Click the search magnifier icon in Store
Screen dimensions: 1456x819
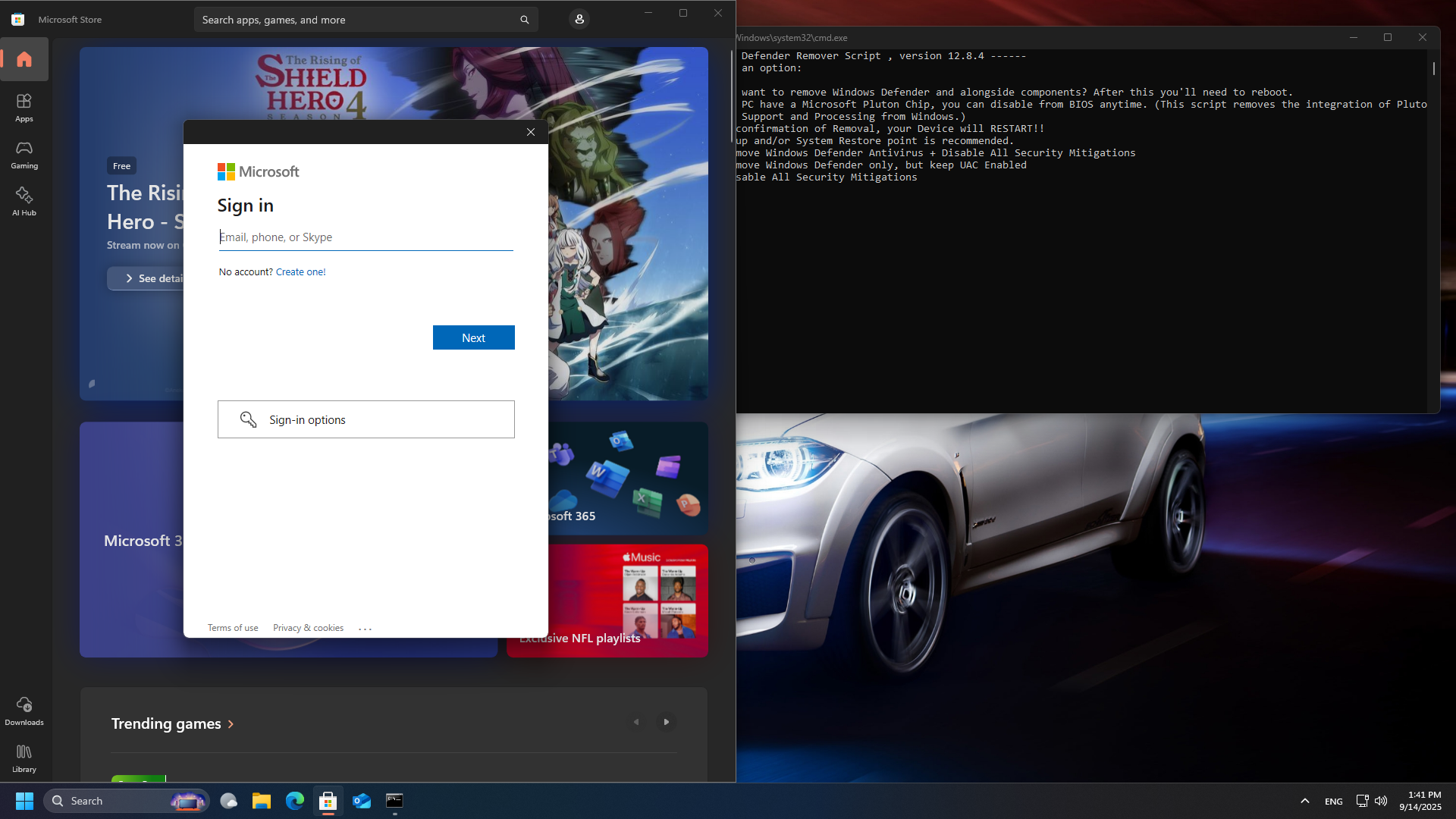524,20
